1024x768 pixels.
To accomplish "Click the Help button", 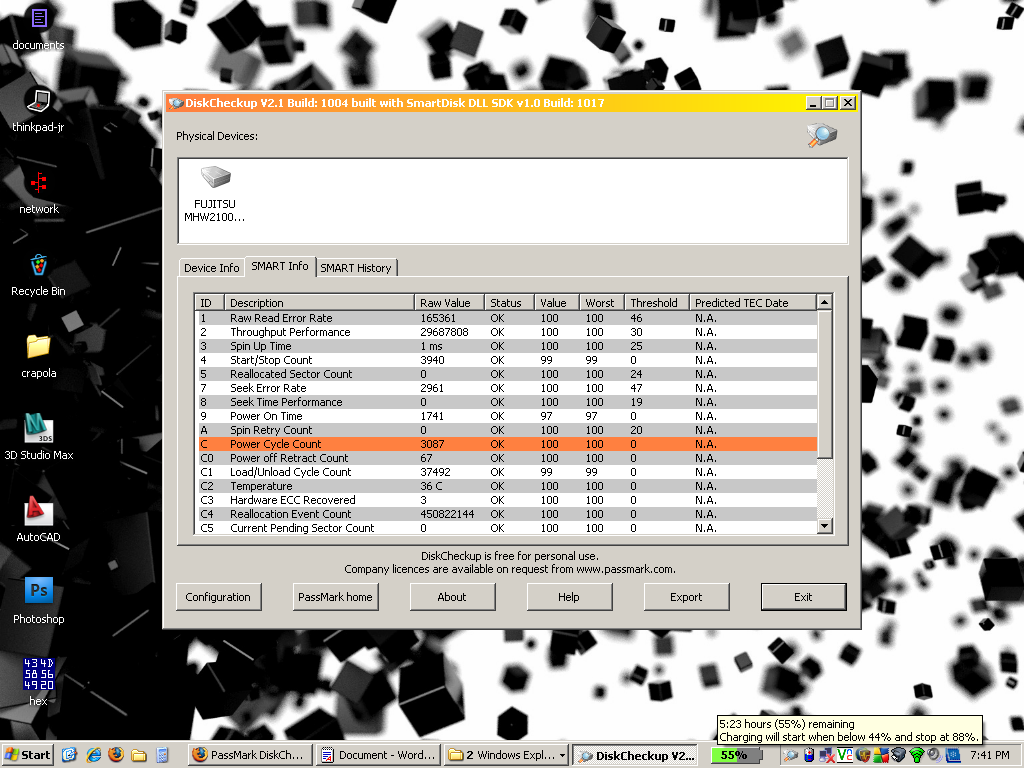I will tap(569, 597).
